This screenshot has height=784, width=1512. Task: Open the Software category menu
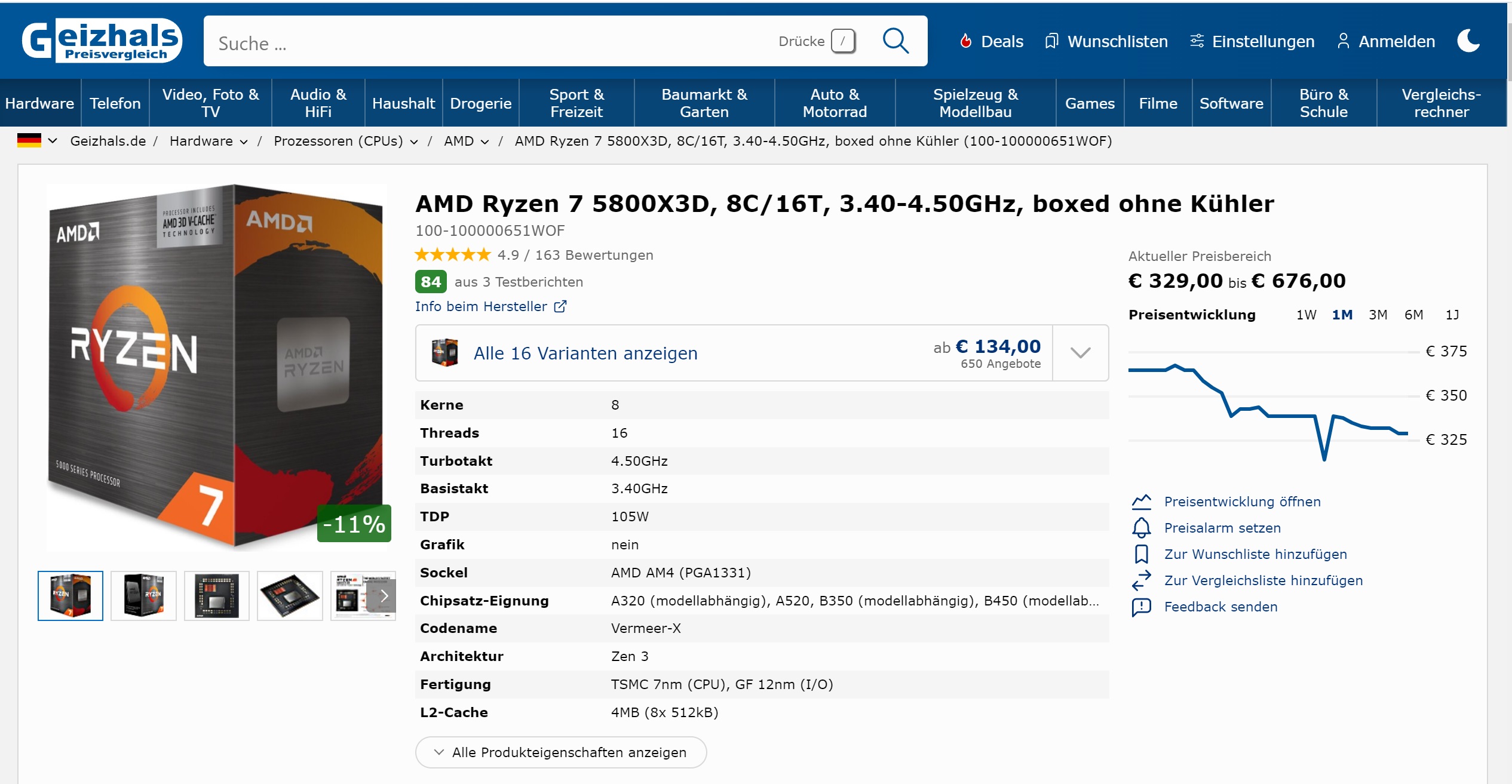1231,103
